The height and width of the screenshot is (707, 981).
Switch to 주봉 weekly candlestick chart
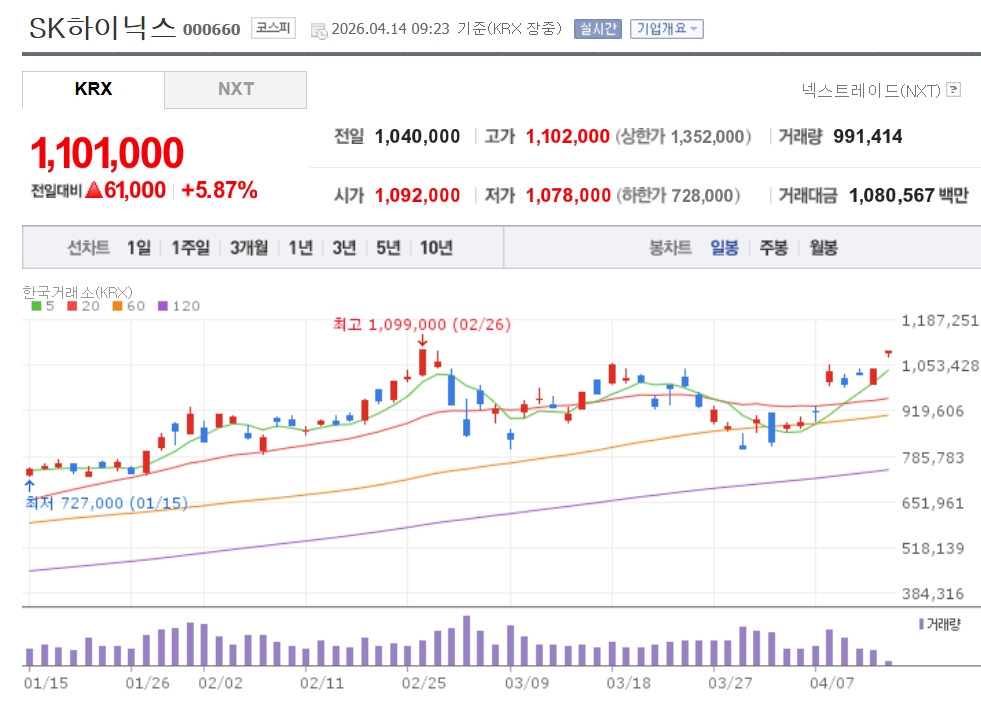point(773,248)
